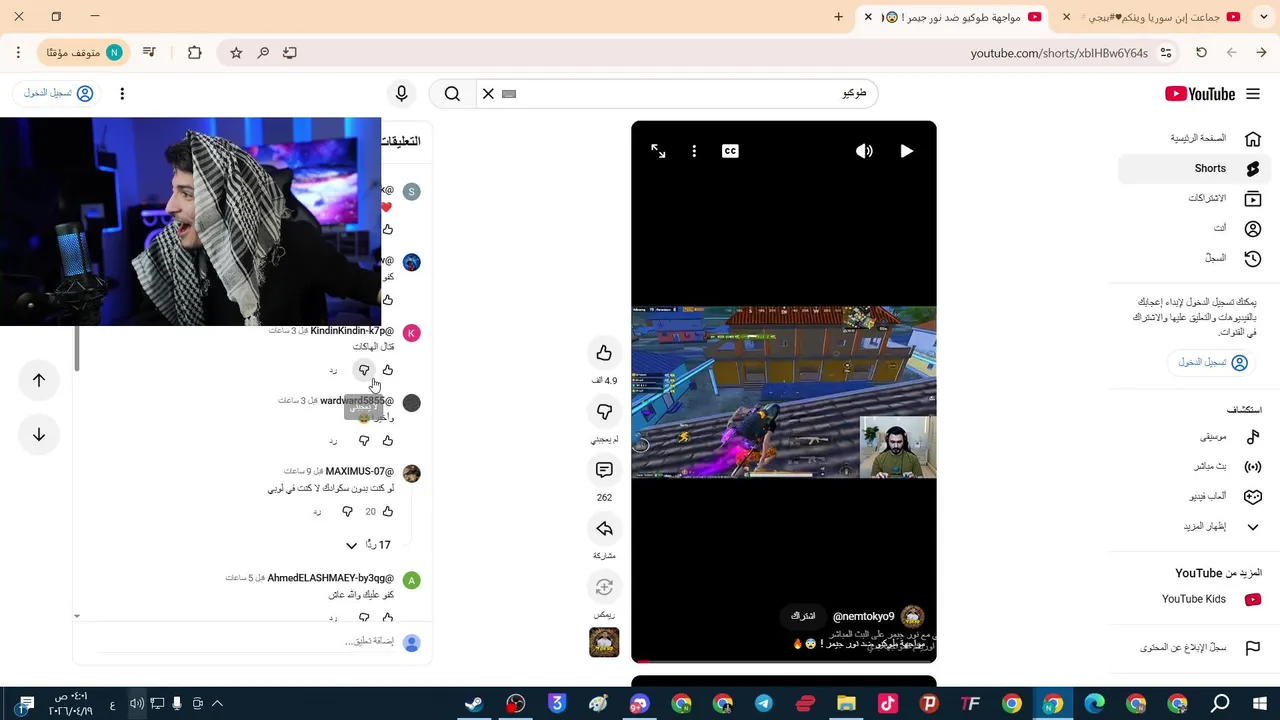Open the Short's more options menu
1280x720 pixels.
coord(694,151)
